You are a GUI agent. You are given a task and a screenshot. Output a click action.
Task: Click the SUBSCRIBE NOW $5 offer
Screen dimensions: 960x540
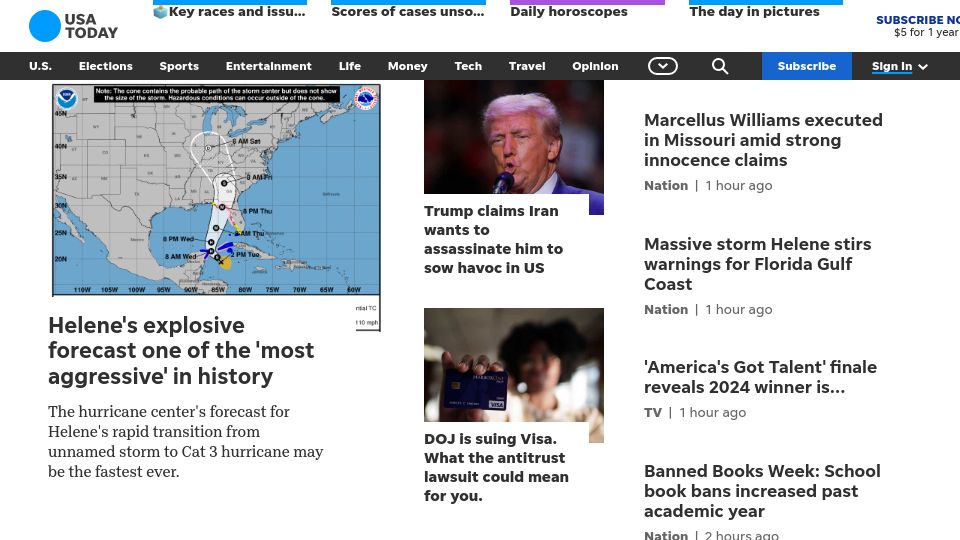click(918, 26)
